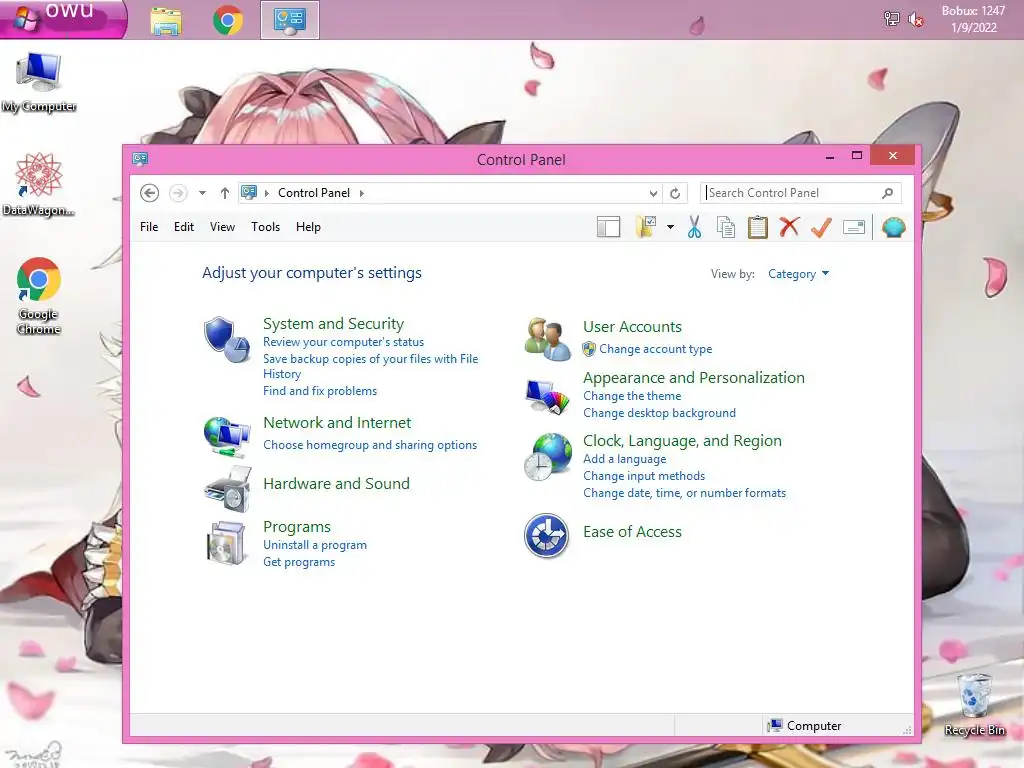Click the Forward arrow navigation button
Screen dimensions: 1024x768
click(x=178, y=193)
